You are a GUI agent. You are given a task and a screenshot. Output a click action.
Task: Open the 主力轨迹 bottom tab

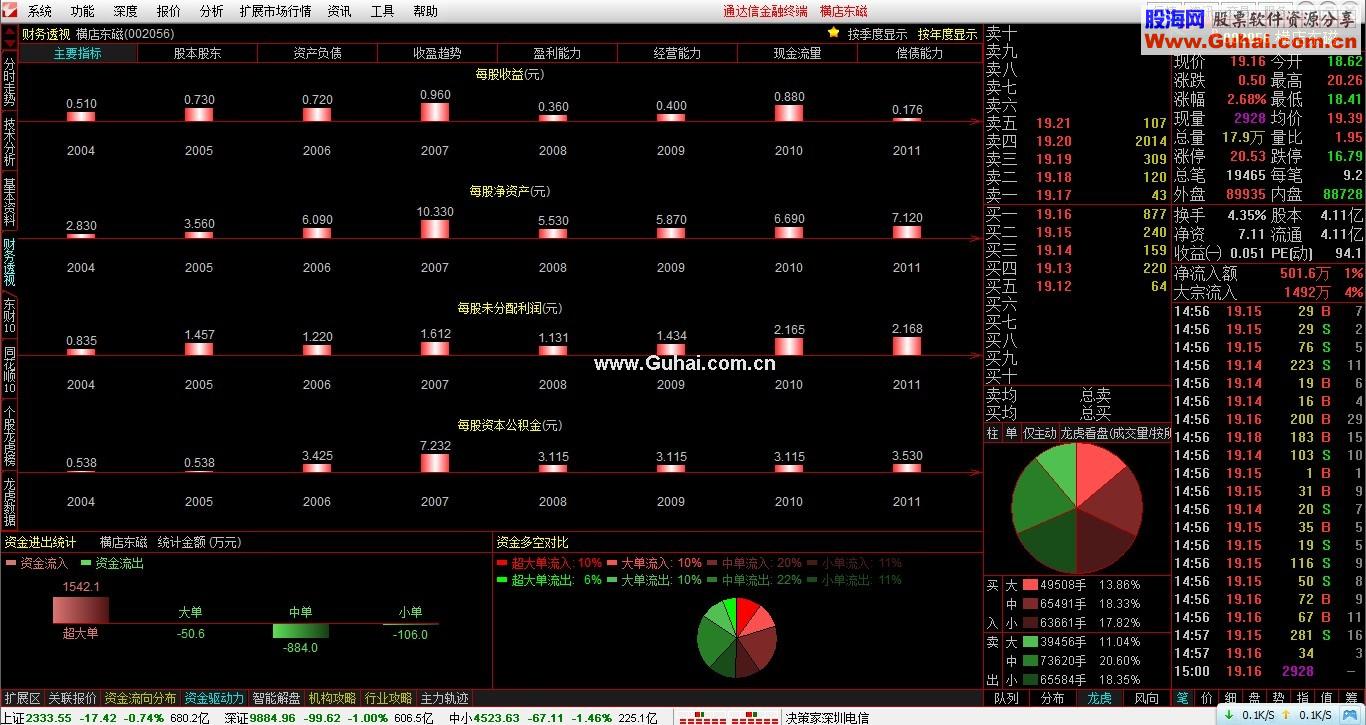click(x=444, y=698)
